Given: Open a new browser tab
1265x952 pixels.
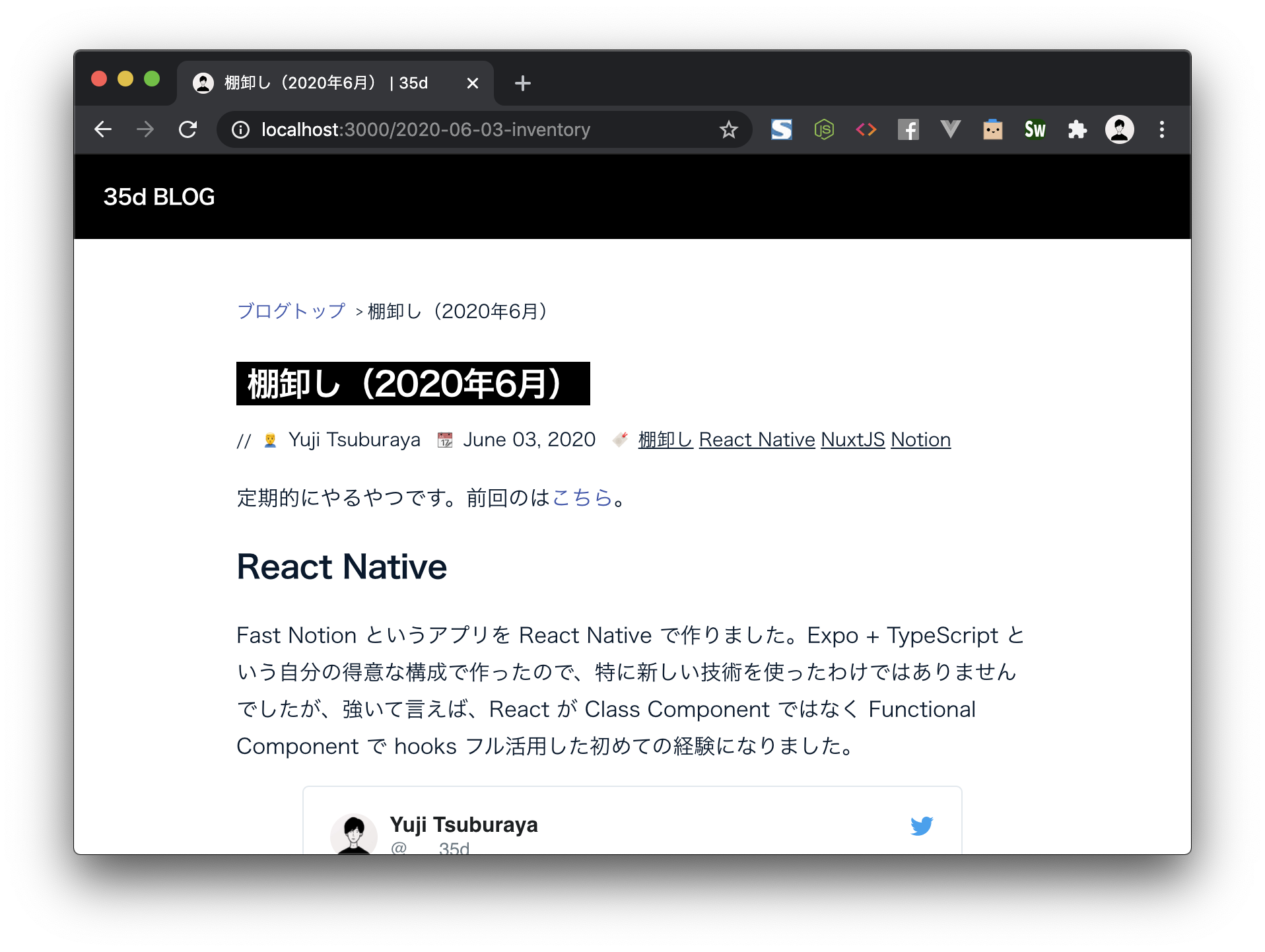Looking at the screenshot, I should coord(523,83).
